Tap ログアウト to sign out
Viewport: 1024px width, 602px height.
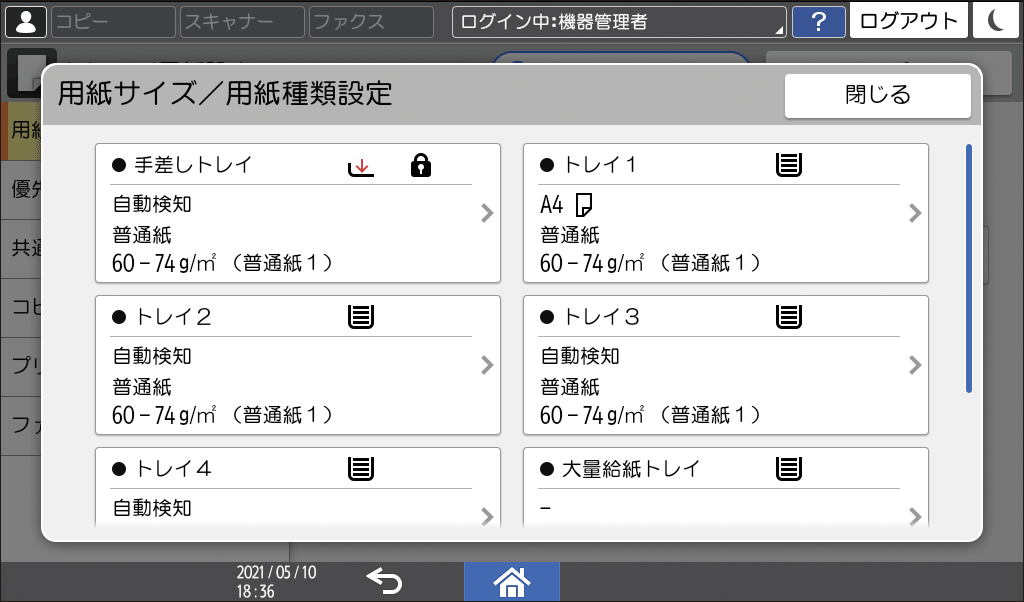coord(908,20)
